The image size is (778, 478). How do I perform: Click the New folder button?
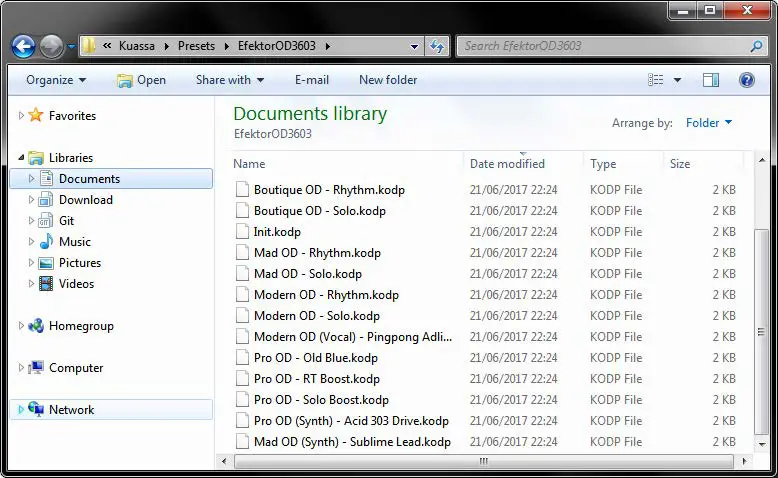click(388, 80)
